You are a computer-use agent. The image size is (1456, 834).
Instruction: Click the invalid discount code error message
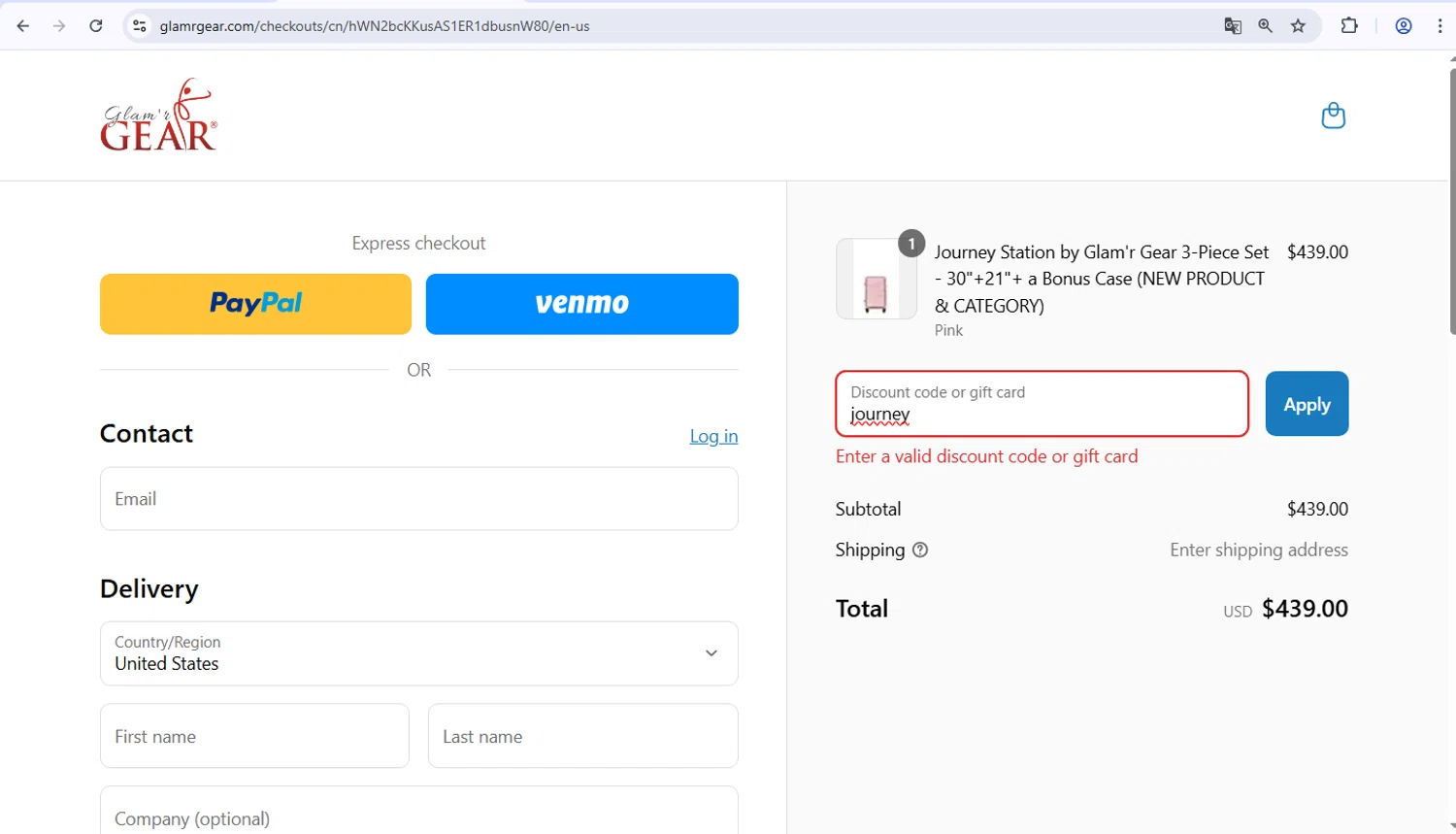point(986,456)
